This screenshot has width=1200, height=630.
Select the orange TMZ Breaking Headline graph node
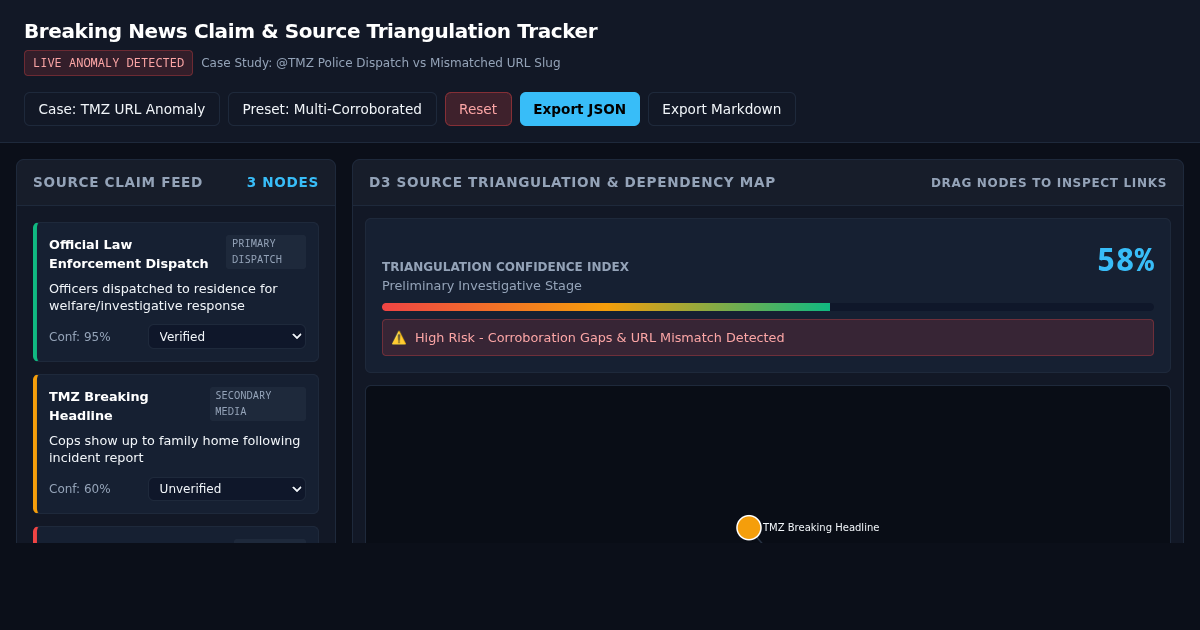(749, 528)
